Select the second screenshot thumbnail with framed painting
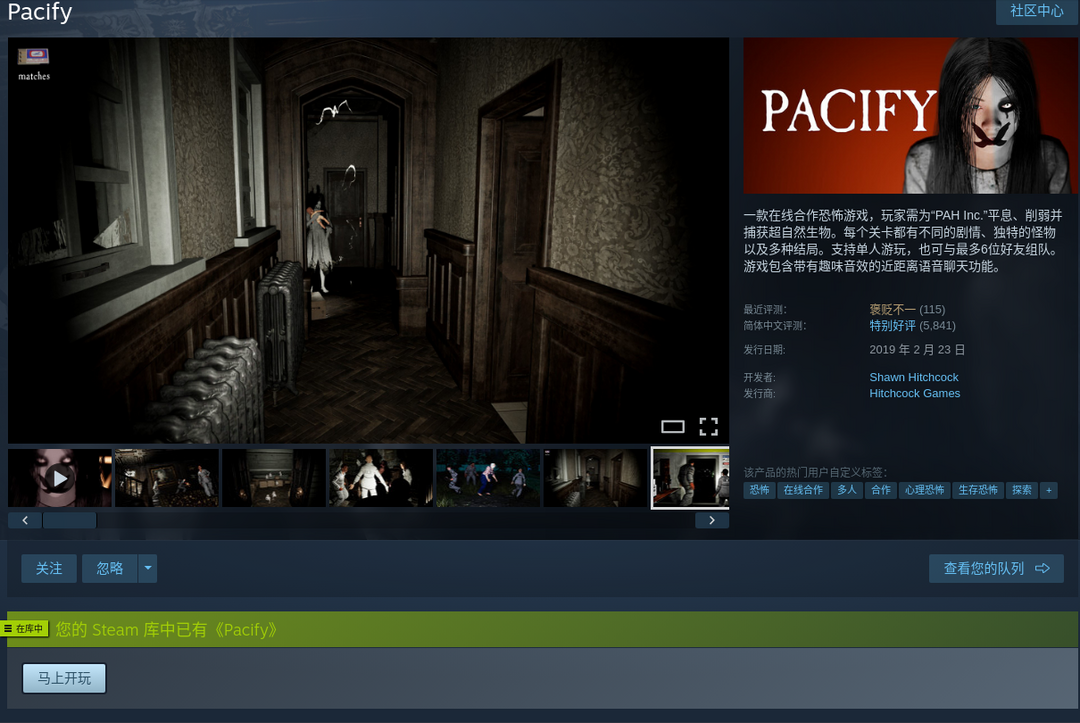The image size is (1080, 723). click(167, 478)
